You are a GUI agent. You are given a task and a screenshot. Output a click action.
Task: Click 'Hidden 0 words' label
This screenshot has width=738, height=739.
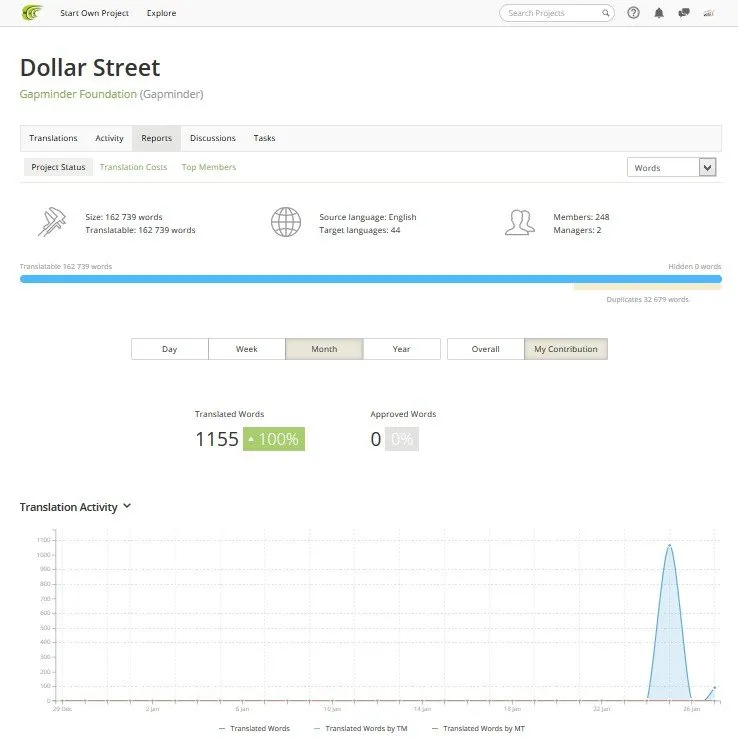click(695, 266)
